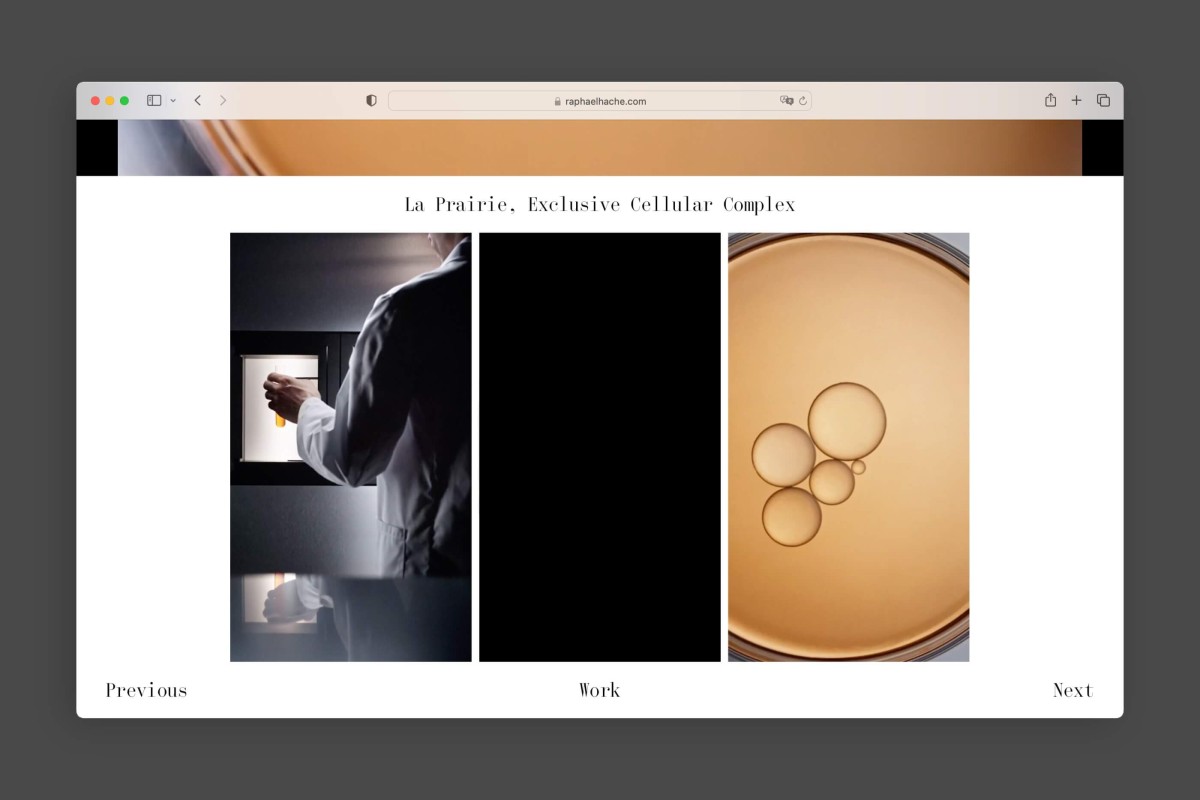
Task: Open the privacy report shield icon
Action: (371, 100)
